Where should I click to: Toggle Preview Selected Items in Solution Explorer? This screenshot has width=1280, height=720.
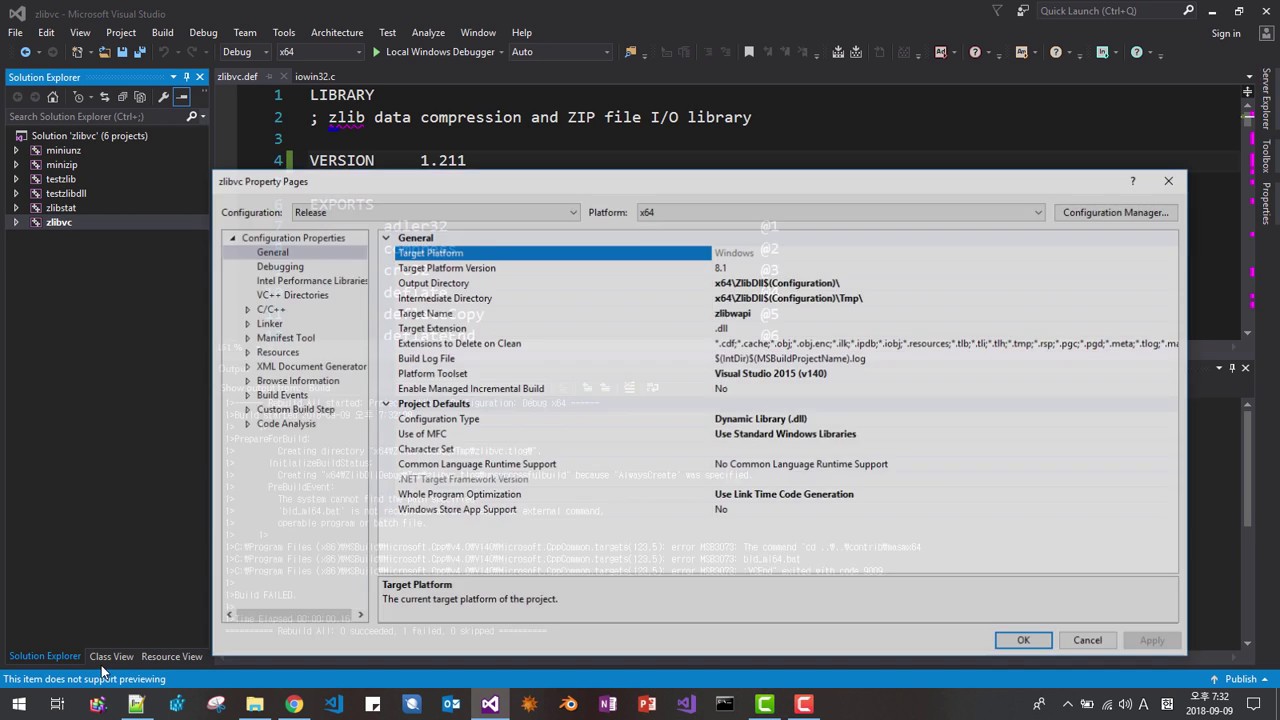[182, 97]
